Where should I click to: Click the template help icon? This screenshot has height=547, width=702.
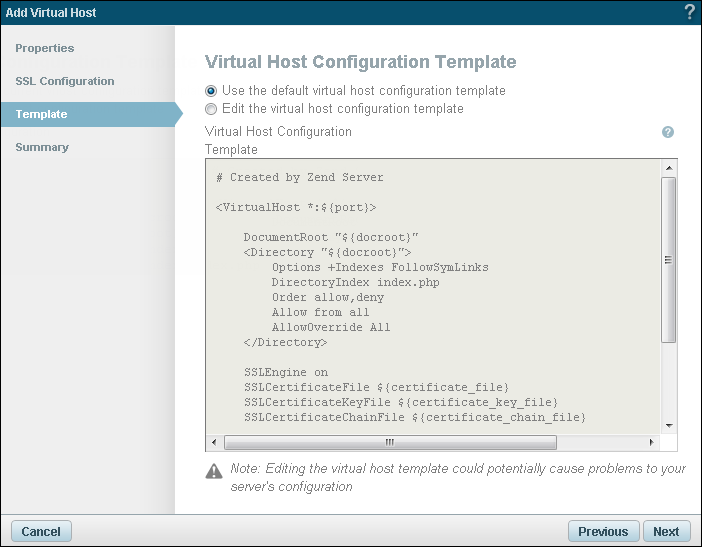tap(668, 132)
